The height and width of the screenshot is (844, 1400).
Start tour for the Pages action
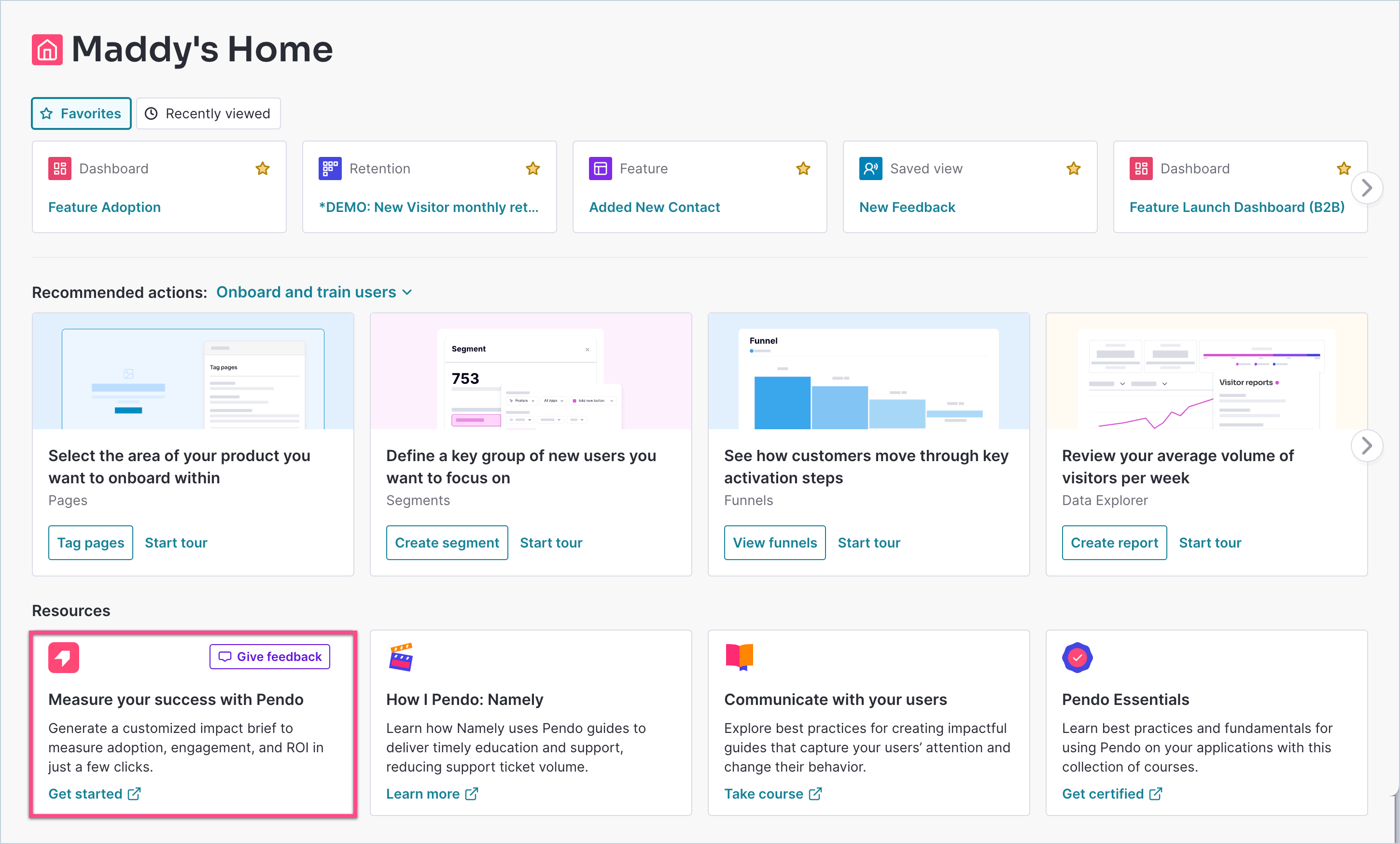[176, 543]
